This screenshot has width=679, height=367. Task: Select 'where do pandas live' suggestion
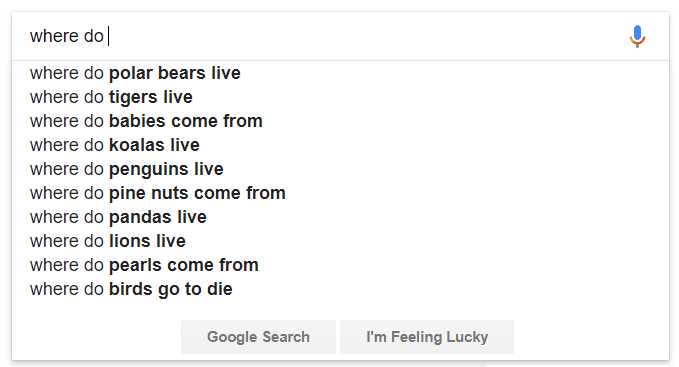click(340, 217)
